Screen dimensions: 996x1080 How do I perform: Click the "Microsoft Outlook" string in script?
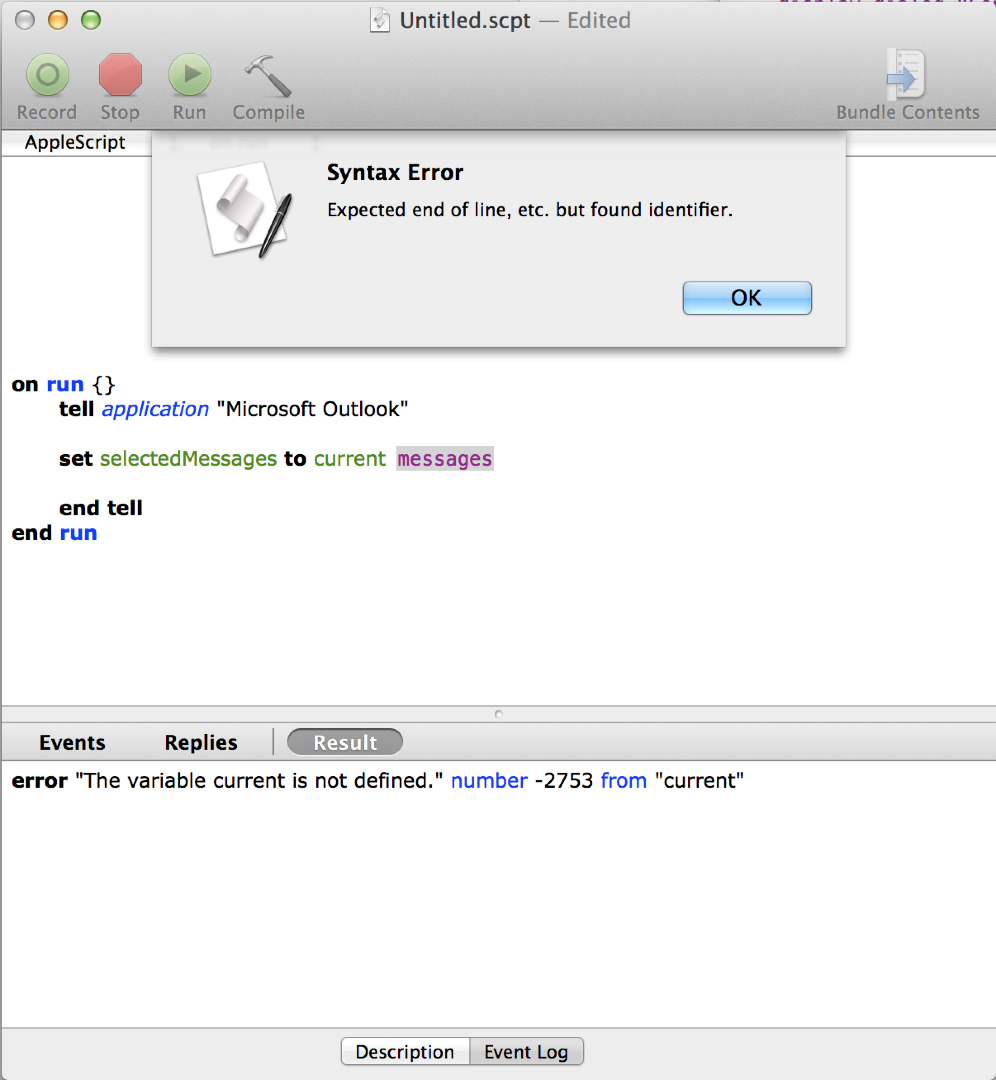312,409
